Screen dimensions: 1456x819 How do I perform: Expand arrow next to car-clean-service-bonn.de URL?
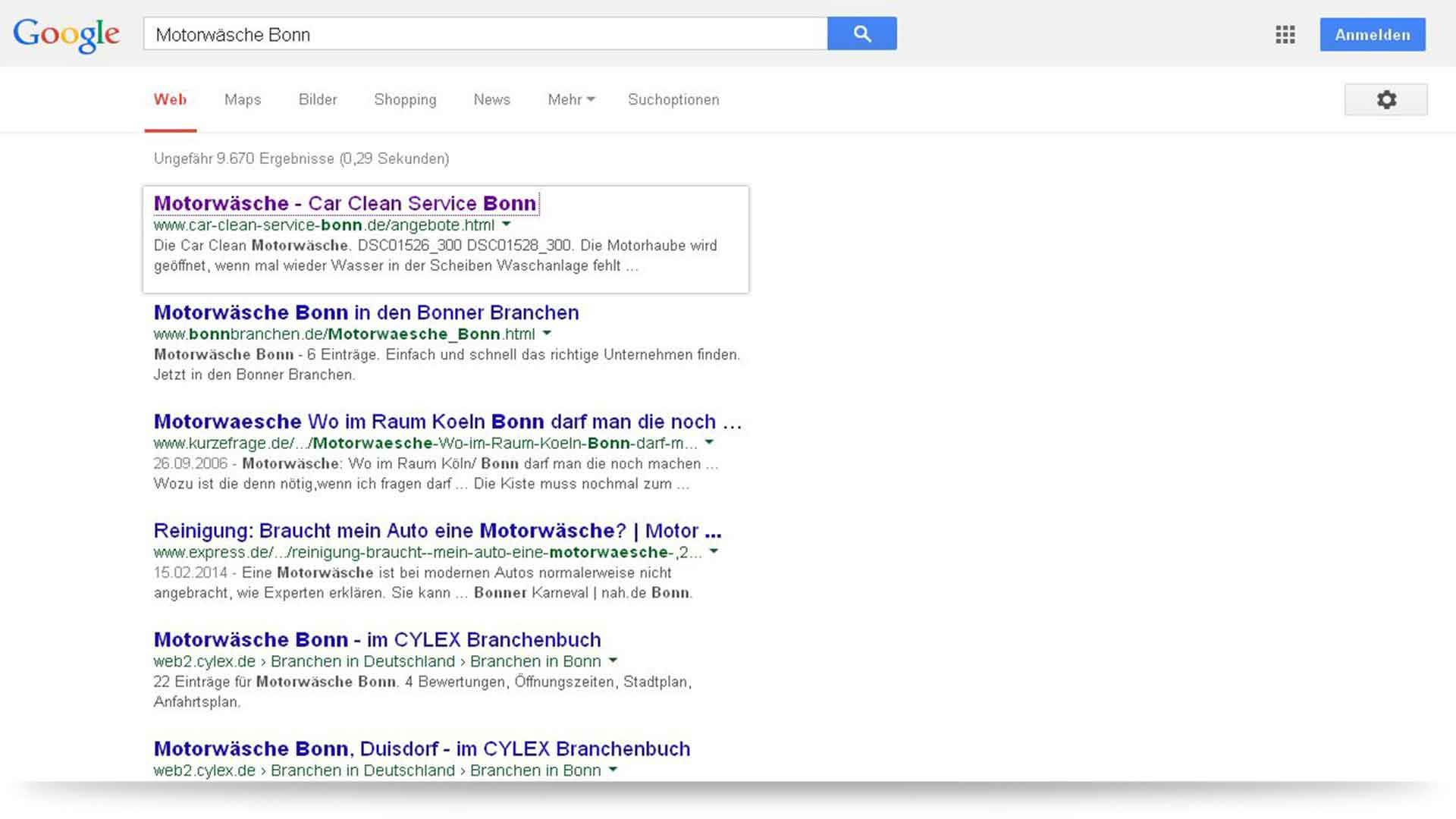click(x=506, y=224)
